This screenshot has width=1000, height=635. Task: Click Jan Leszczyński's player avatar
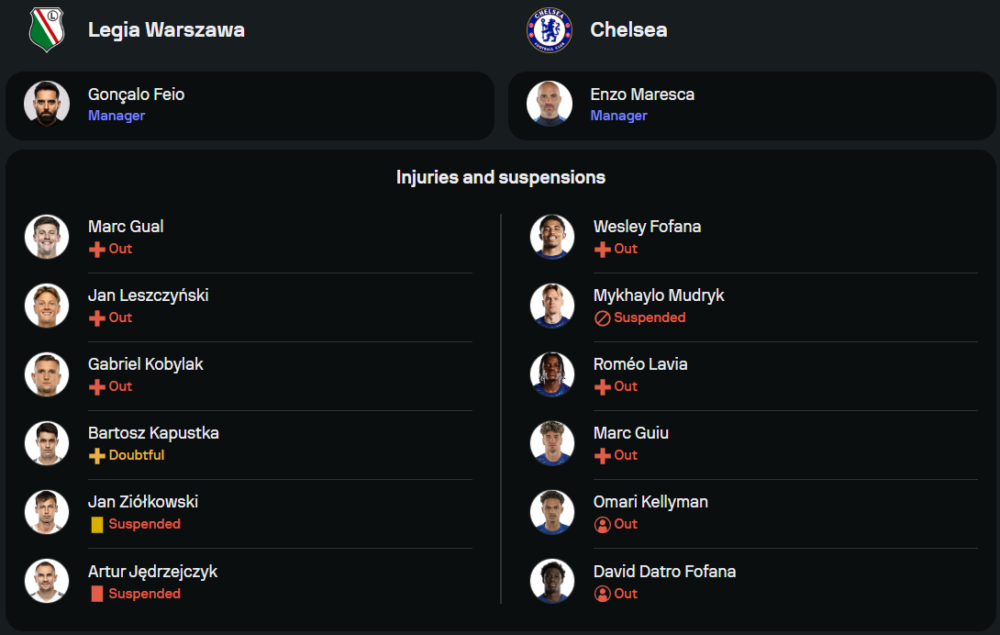tap(47, 305)
